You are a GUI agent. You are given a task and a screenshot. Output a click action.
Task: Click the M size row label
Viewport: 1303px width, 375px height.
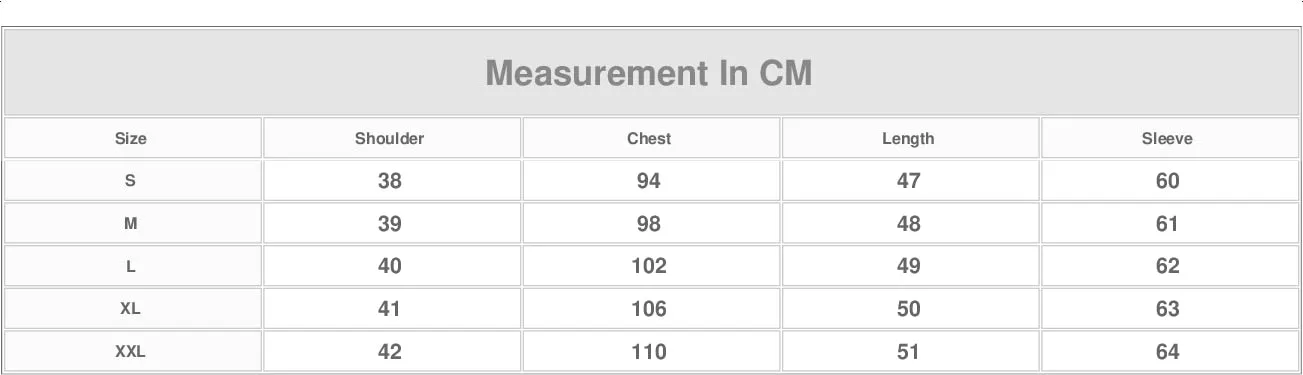point(130,224)
